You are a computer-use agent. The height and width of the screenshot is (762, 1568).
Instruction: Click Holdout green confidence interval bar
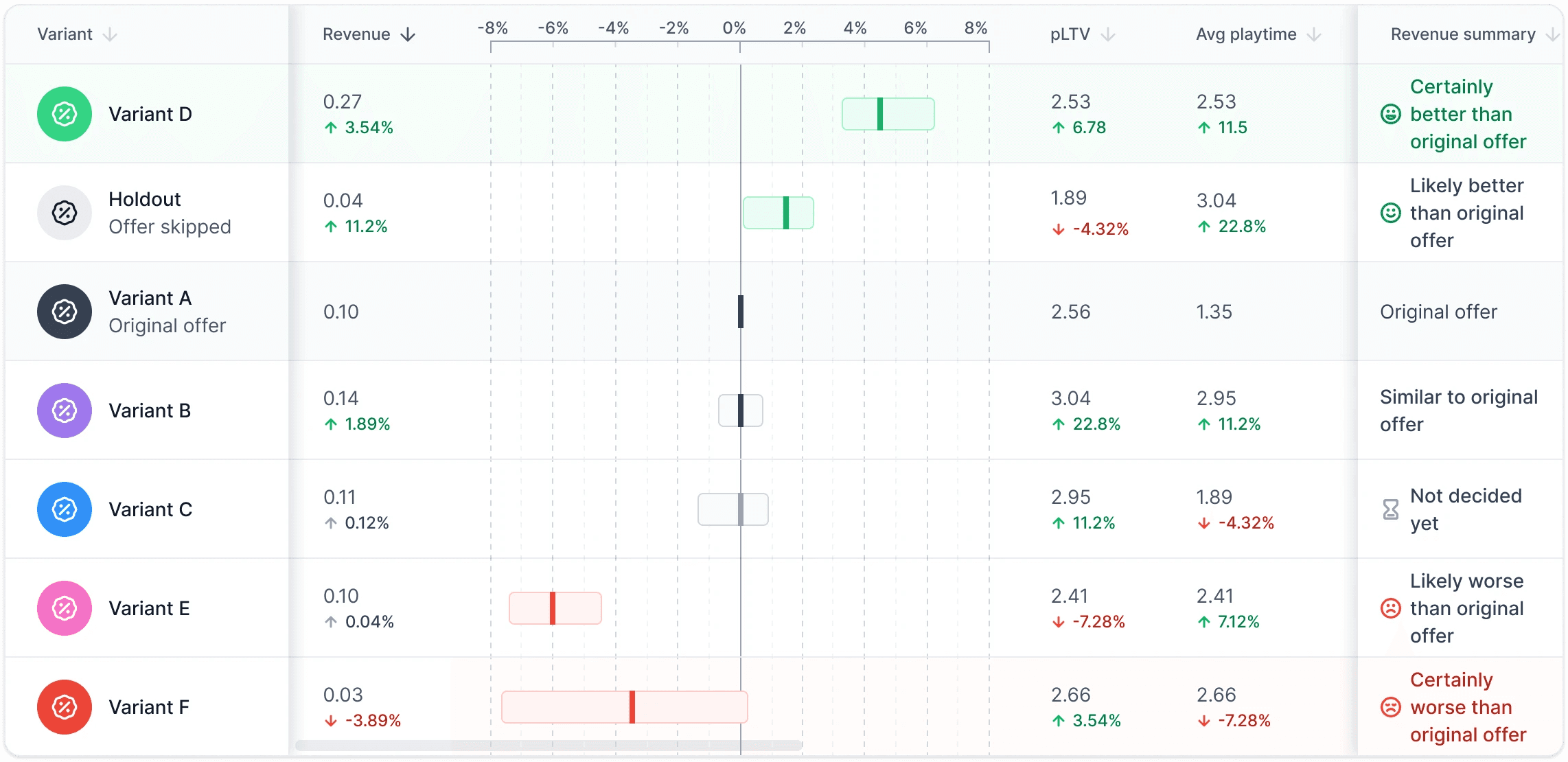click(779, 213)
